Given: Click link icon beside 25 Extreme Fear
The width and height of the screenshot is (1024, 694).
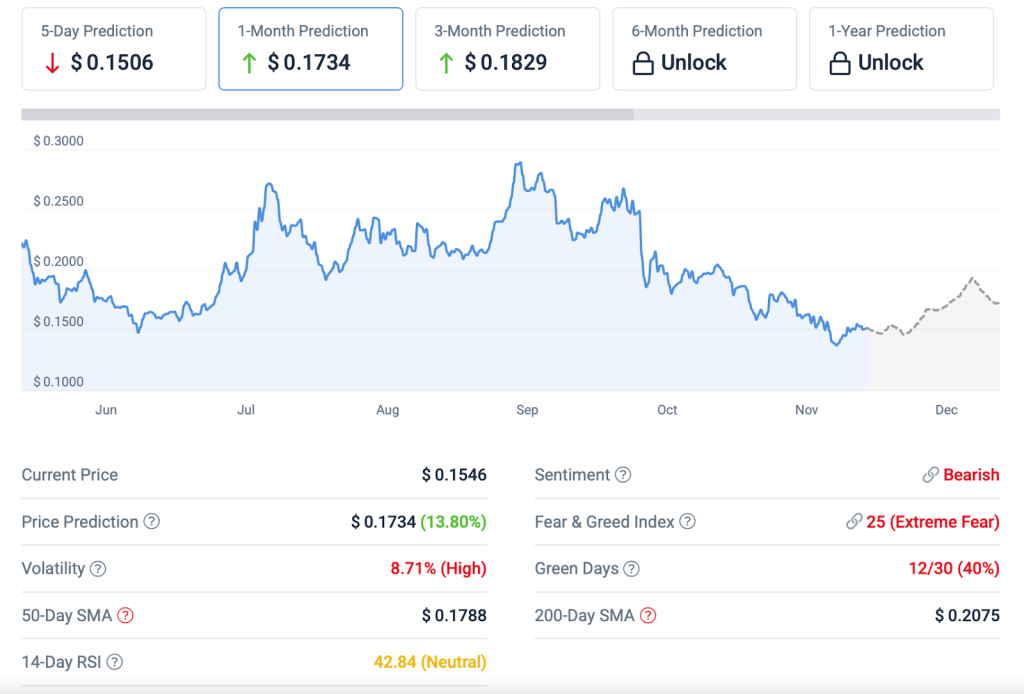Looking at the screenshot, I should point(853,522).
